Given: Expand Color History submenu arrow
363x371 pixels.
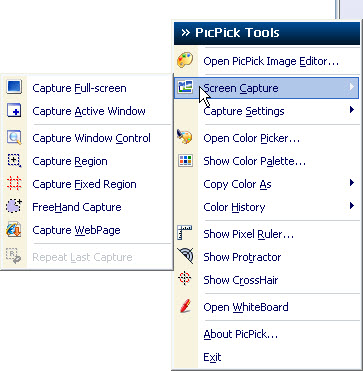Looking at the screenshot, I should [351, 206].
